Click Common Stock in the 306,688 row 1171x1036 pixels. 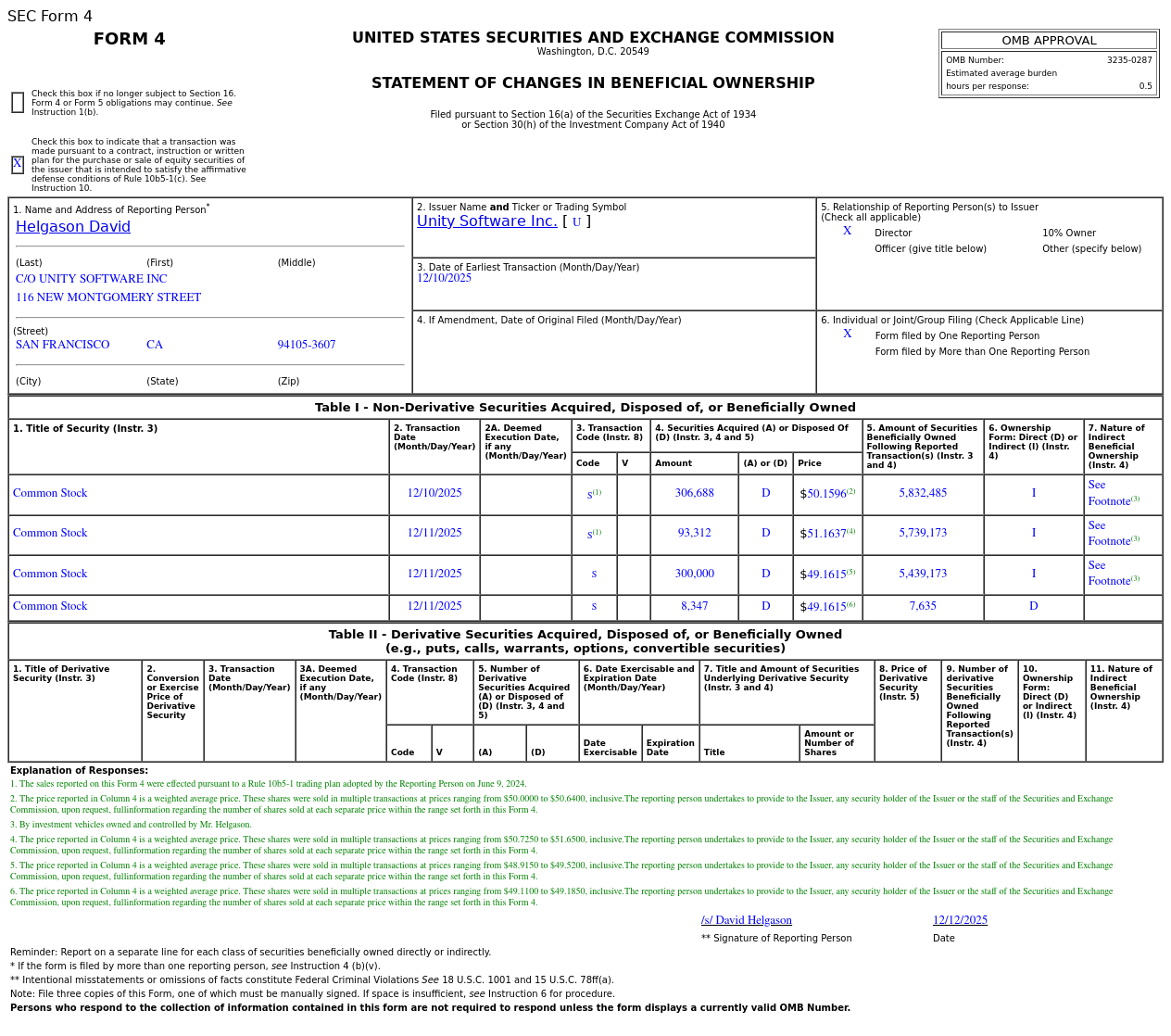coord(50,493)
